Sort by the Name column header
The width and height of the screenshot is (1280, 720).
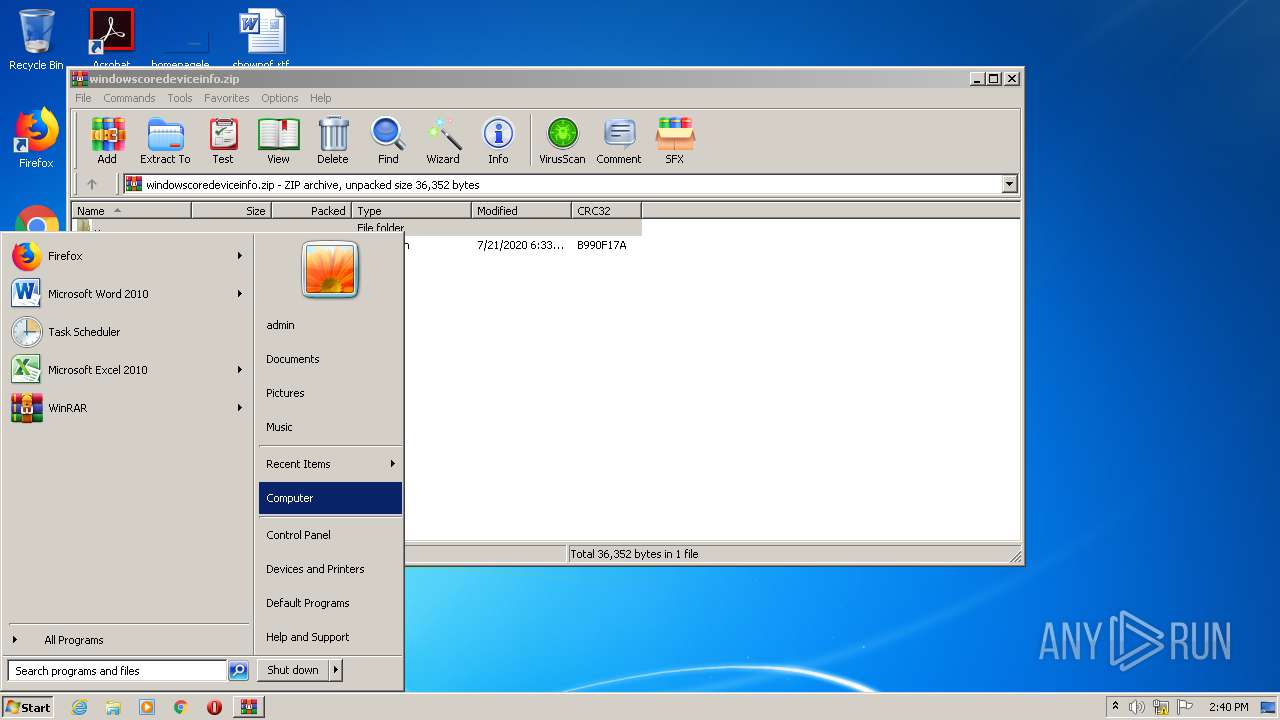(x=131, y=211)
